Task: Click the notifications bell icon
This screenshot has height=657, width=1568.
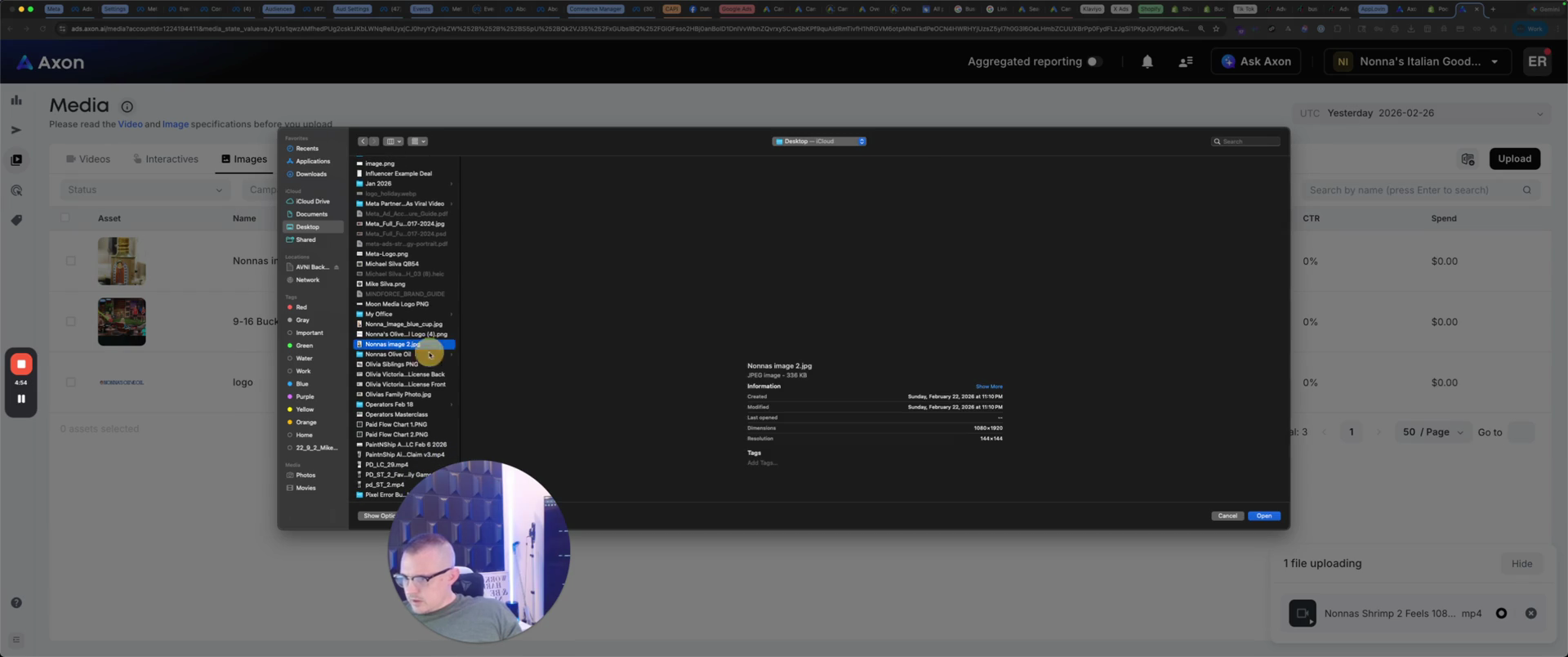Action: pyautogui.click(x=1147, y=62)
